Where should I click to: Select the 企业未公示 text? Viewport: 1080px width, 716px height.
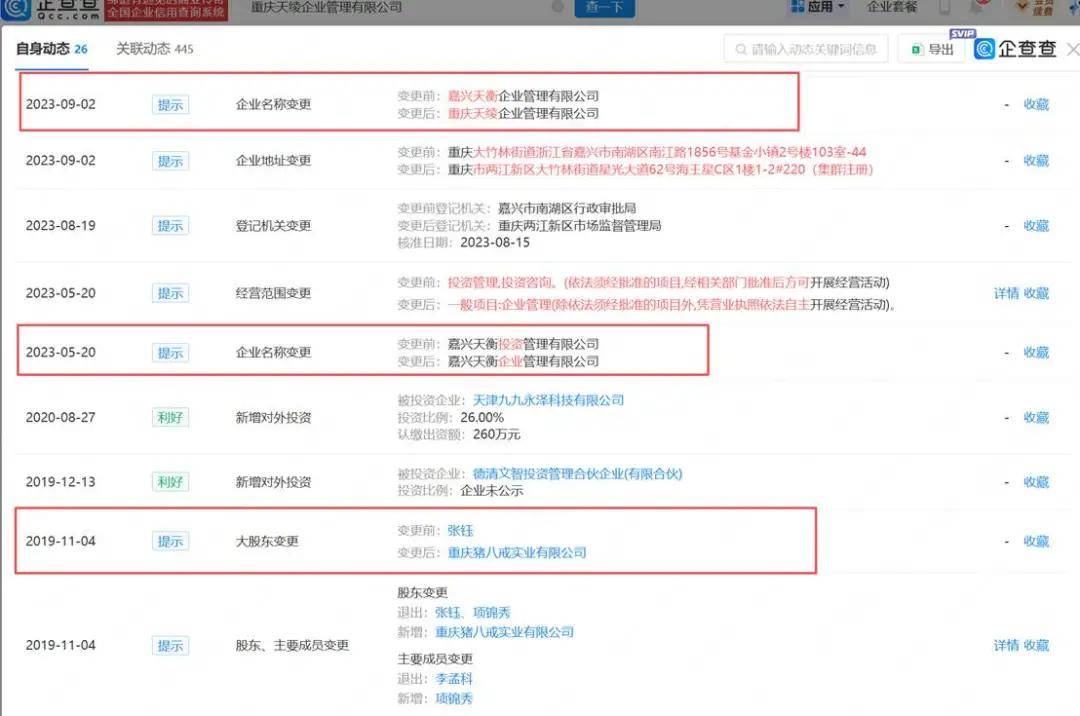point(492,491)
